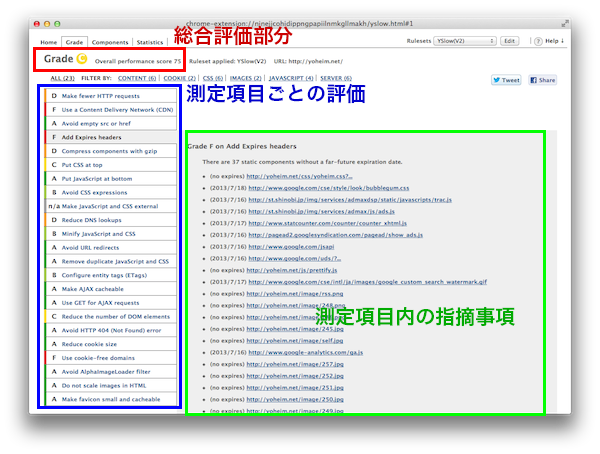Open the google_custom_search_watermark.gif link
Image resolution: width=600 pixels, height=454 pixels.
368,282
